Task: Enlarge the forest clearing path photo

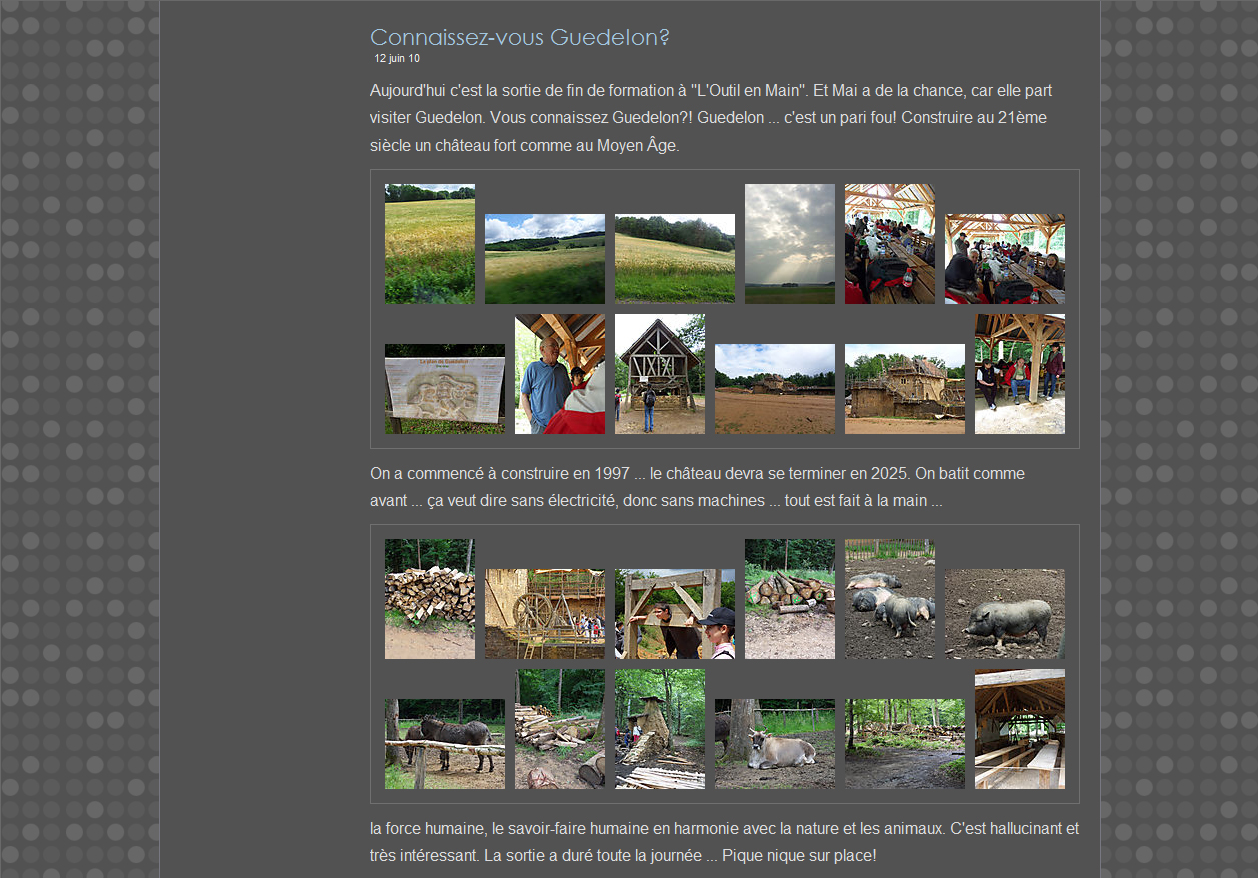Action: pyautogui.click(x=904, y=743)
